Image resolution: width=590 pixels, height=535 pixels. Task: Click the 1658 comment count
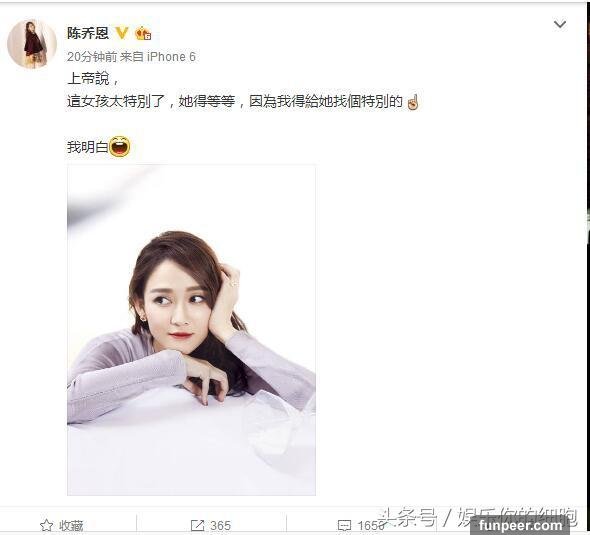pyautogui.click(x=371, y=525)
